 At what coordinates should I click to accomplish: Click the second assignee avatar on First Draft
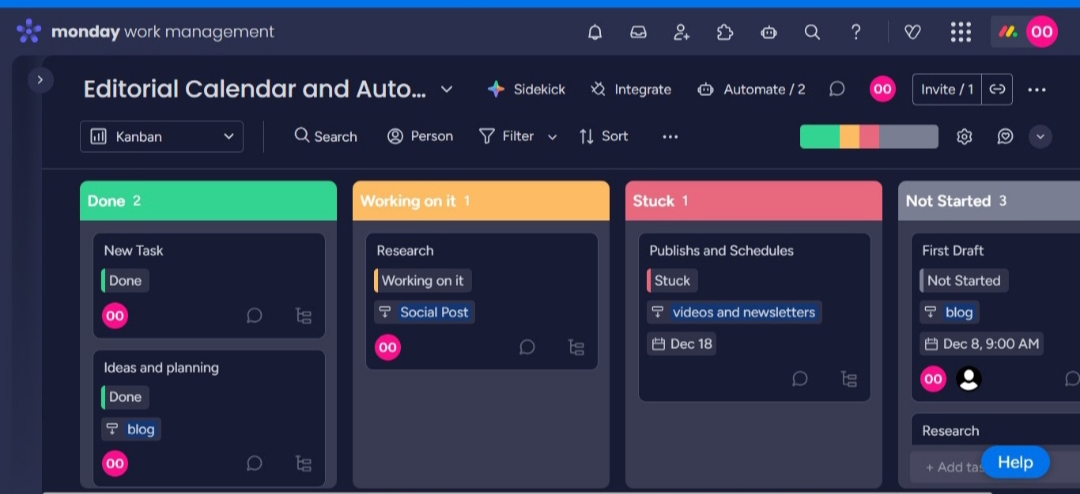tap(969, 378)
